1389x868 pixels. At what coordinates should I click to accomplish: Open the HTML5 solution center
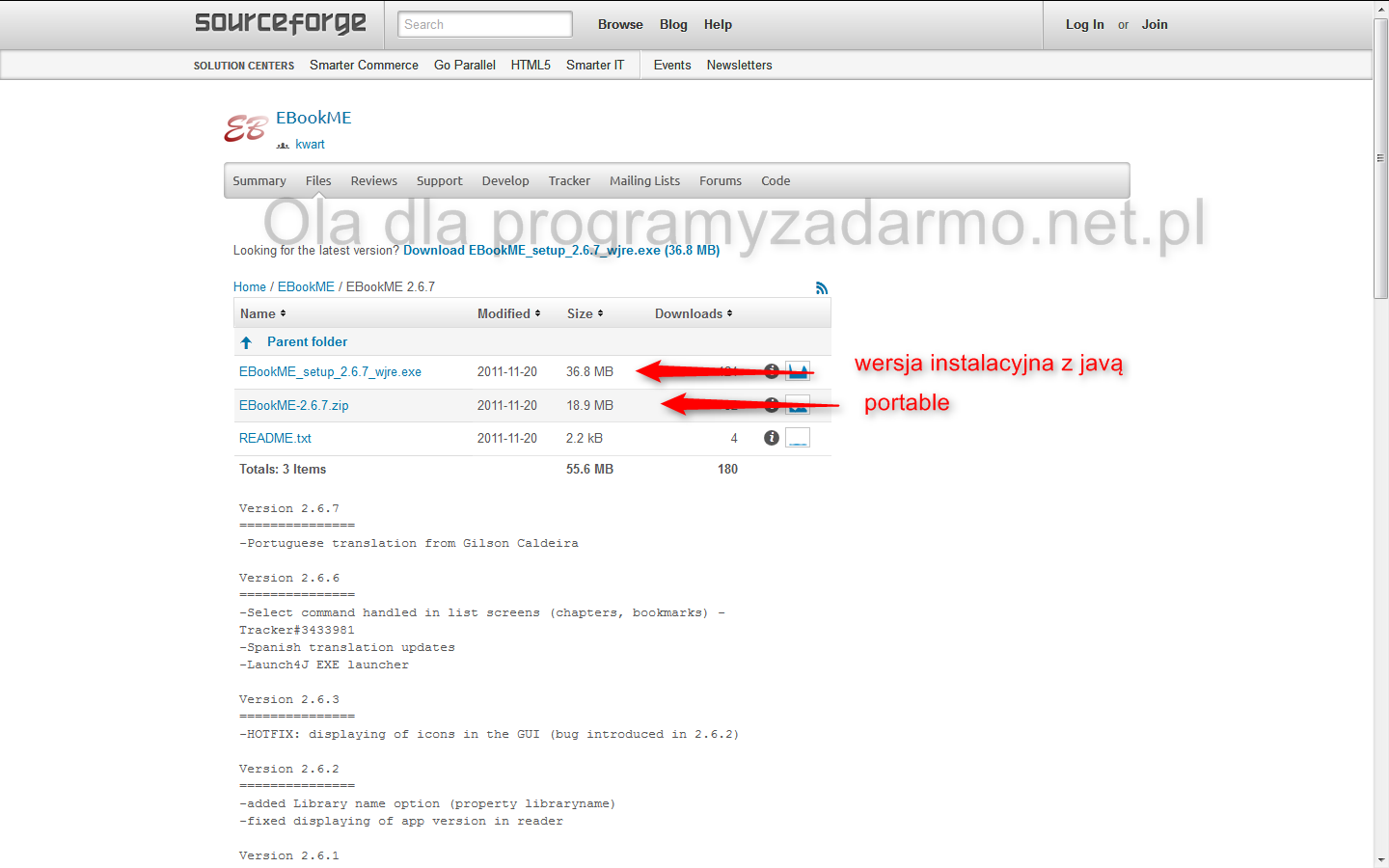[531, 65]
